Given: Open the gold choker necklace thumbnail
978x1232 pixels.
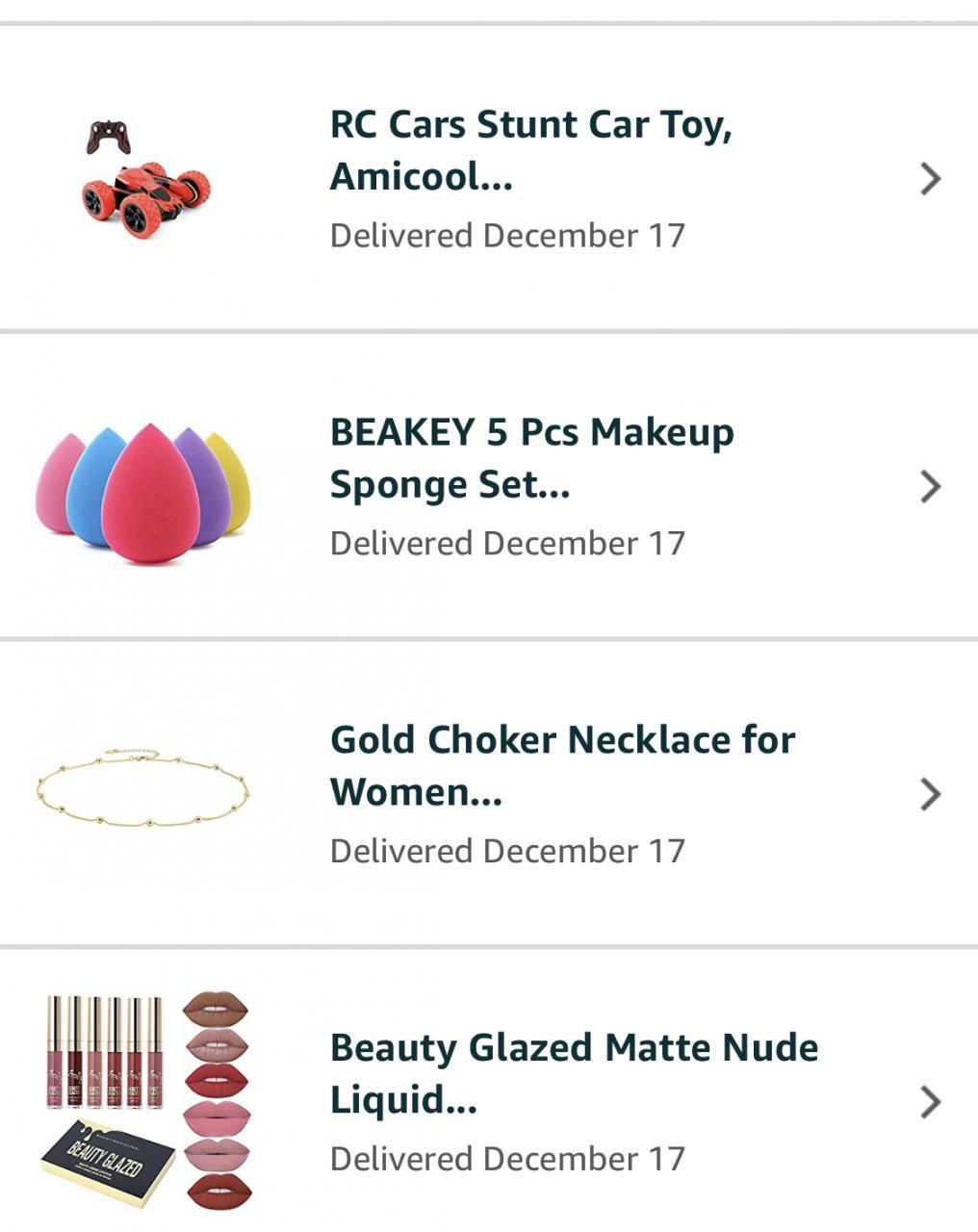Looking at the screenshot, I should [142, 787].
